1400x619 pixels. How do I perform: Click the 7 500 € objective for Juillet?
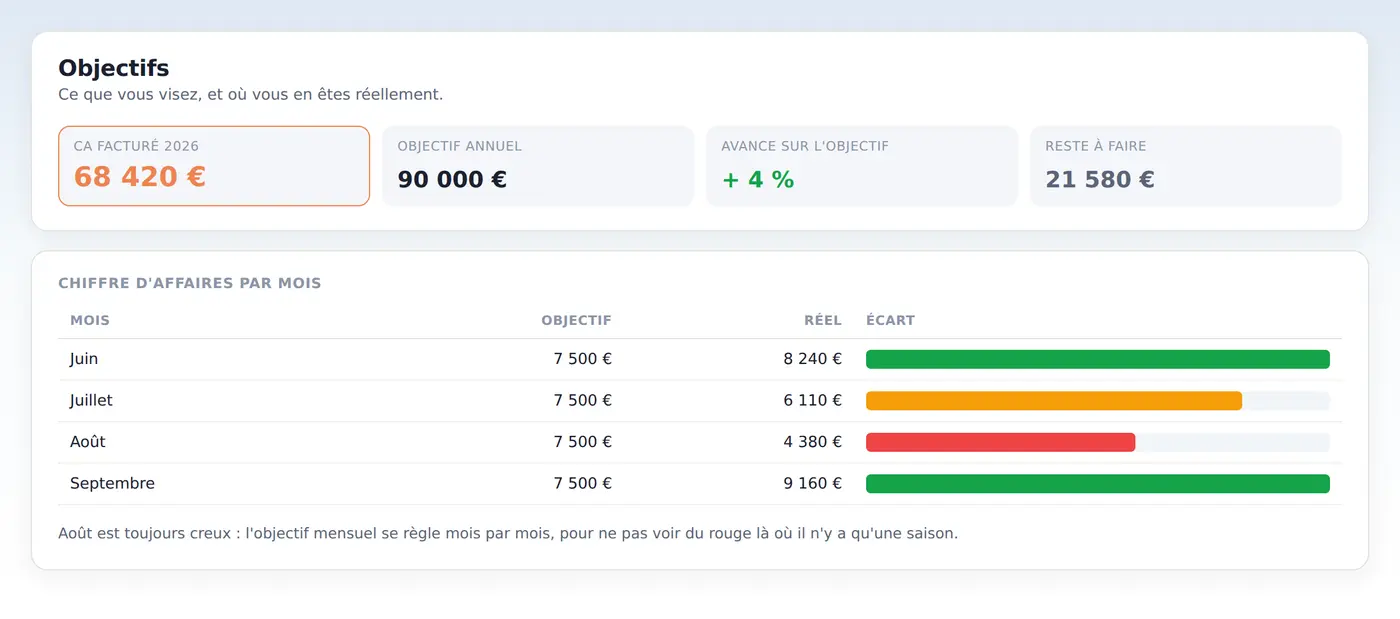(583, 400)
